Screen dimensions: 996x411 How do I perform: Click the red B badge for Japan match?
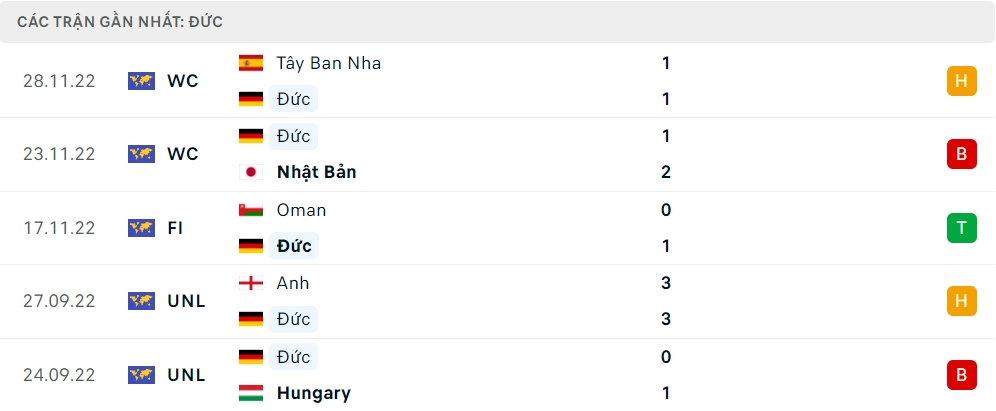(x=961, y=154)
